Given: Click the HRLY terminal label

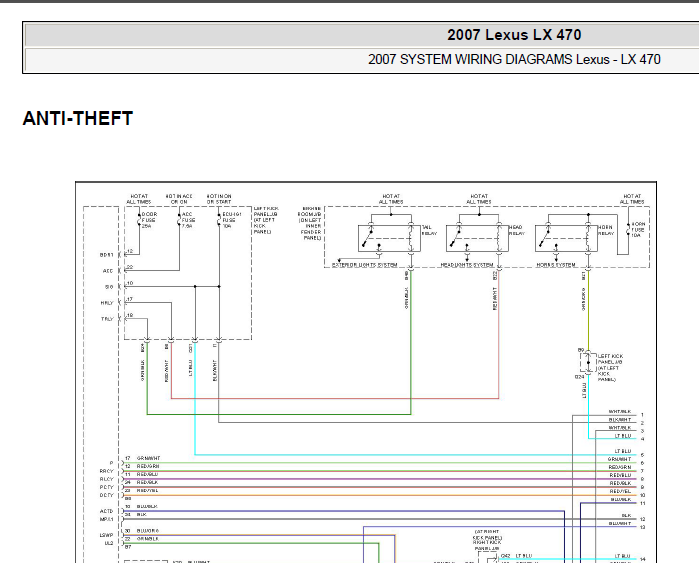Looking at the screenshot, I should [x=107, y=303].
